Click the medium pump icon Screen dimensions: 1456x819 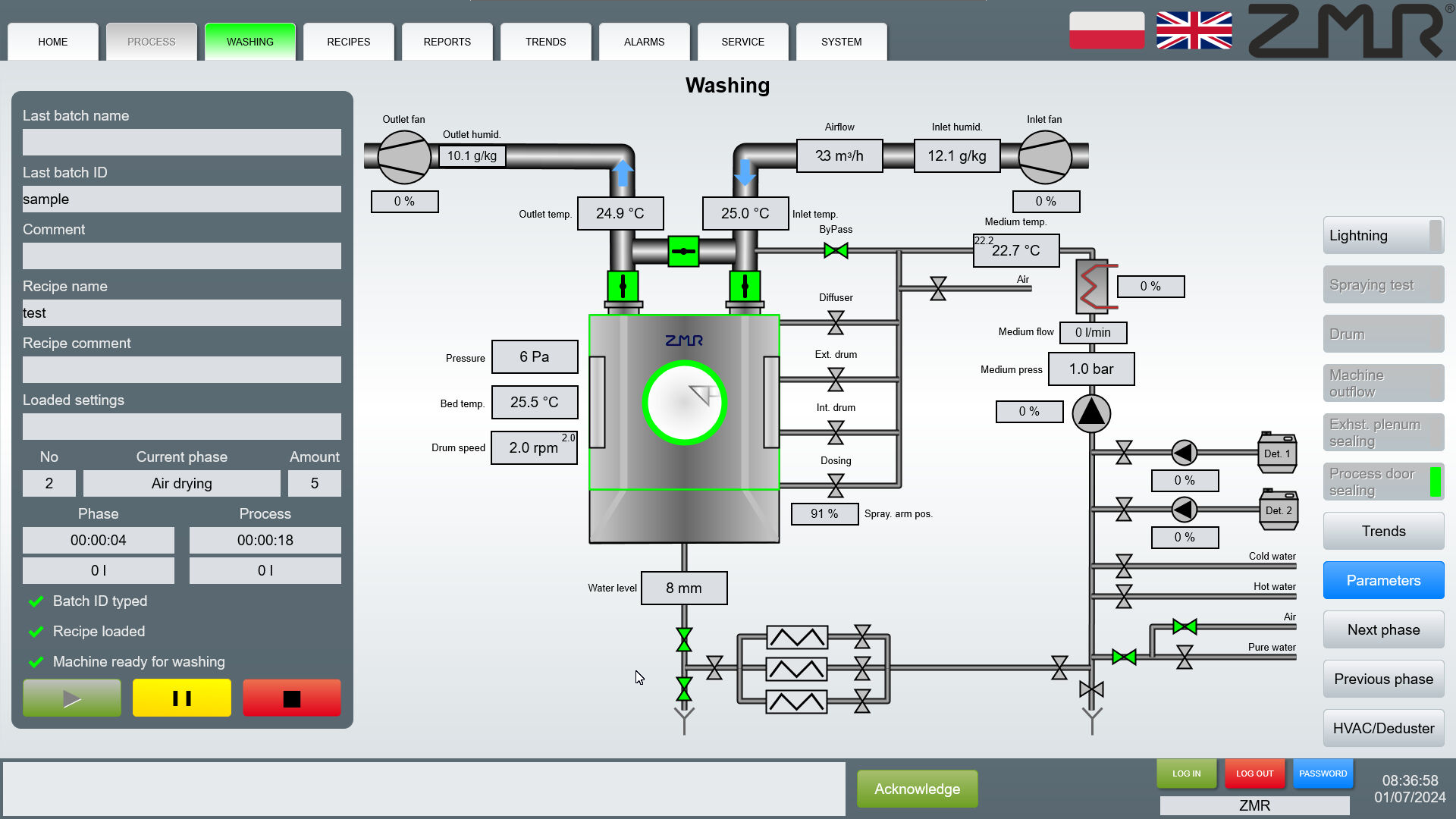pos(1091,413)
